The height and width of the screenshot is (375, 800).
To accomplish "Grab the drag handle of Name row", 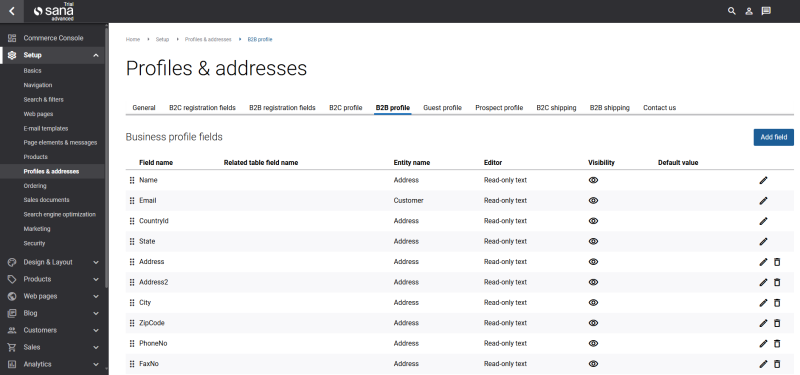I will coord(132,180).
